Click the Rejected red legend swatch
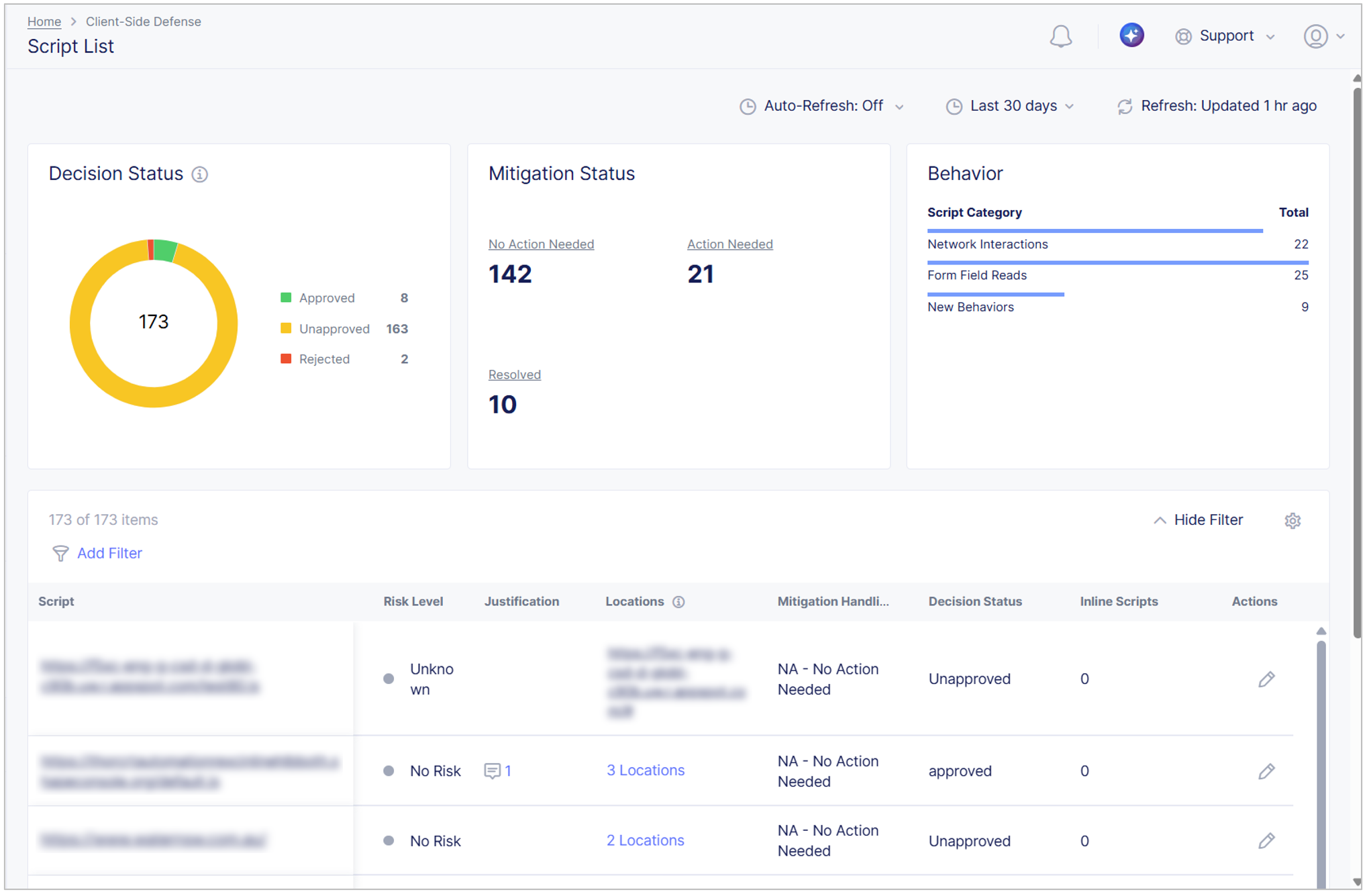1369x896 pixels. pyautogui.click(x=286, y=358)
